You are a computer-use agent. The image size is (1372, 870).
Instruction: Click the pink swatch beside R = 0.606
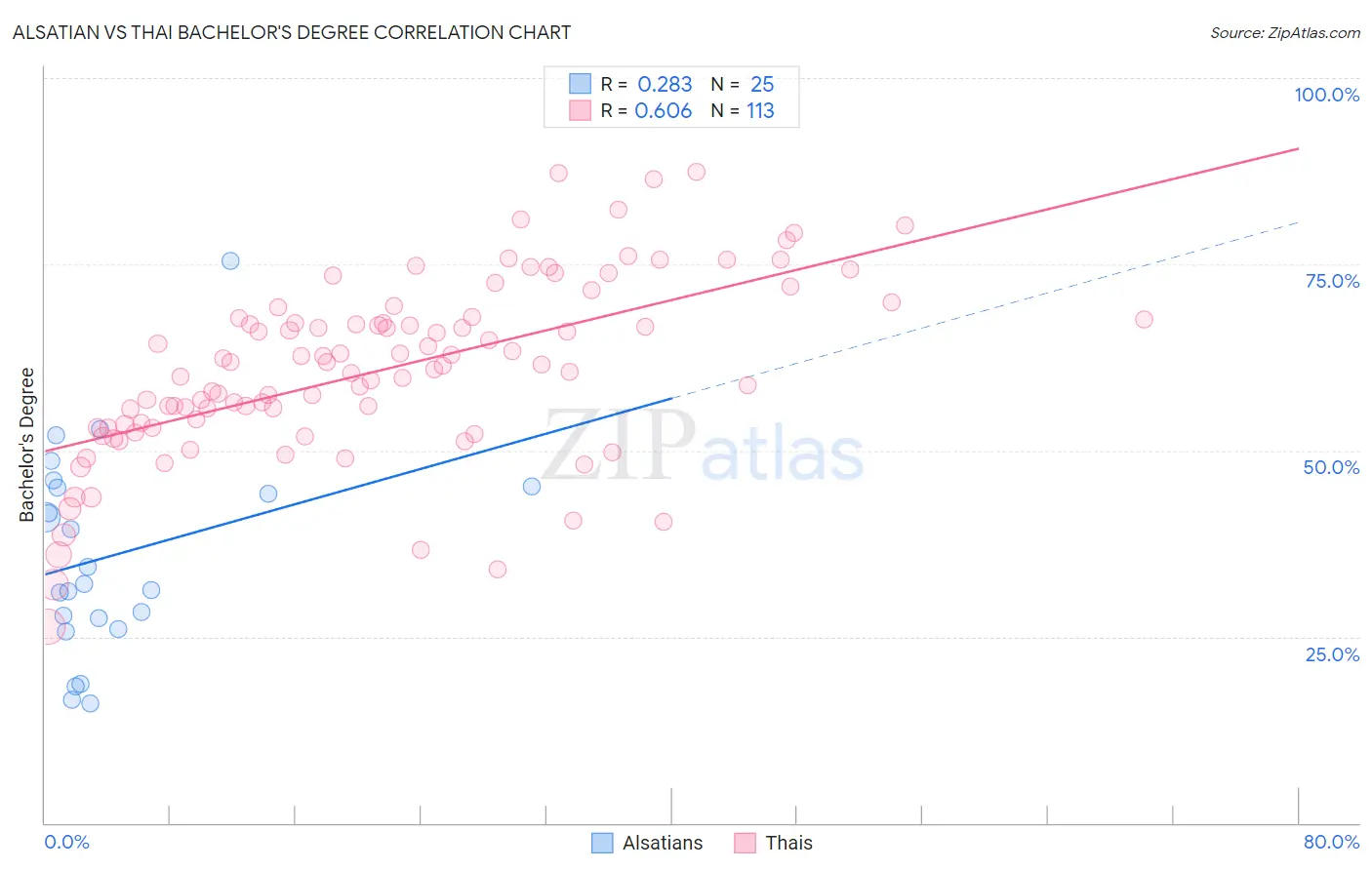click(x=581, y=110)
